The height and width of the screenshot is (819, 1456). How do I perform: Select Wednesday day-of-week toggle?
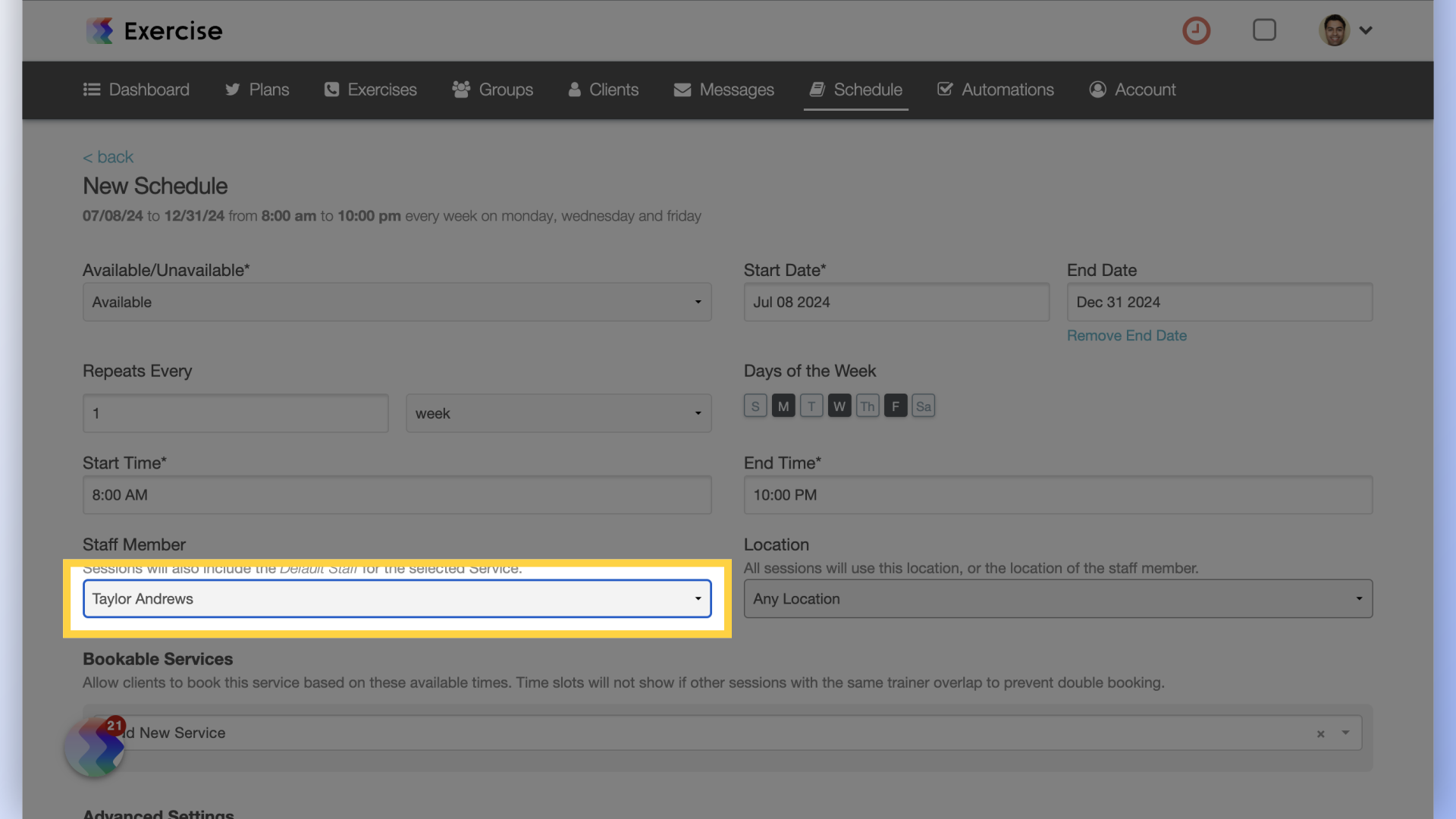839,405
